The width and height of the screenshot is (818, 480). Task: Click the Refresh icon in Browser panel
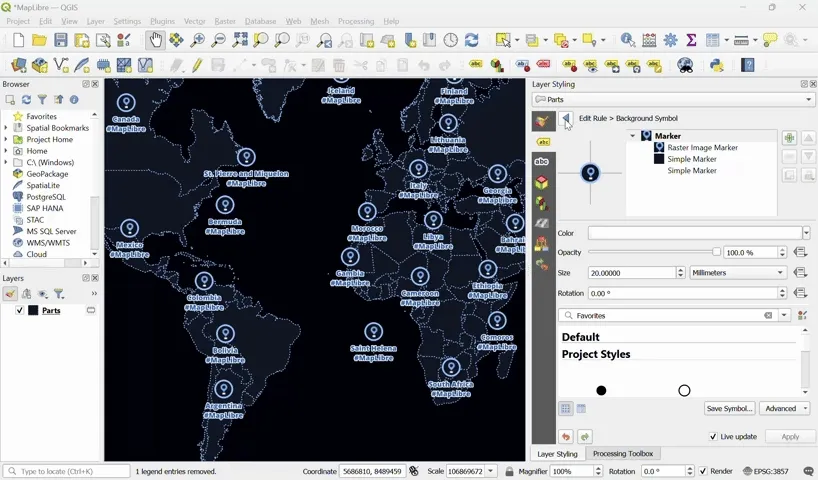coord(26,100)
